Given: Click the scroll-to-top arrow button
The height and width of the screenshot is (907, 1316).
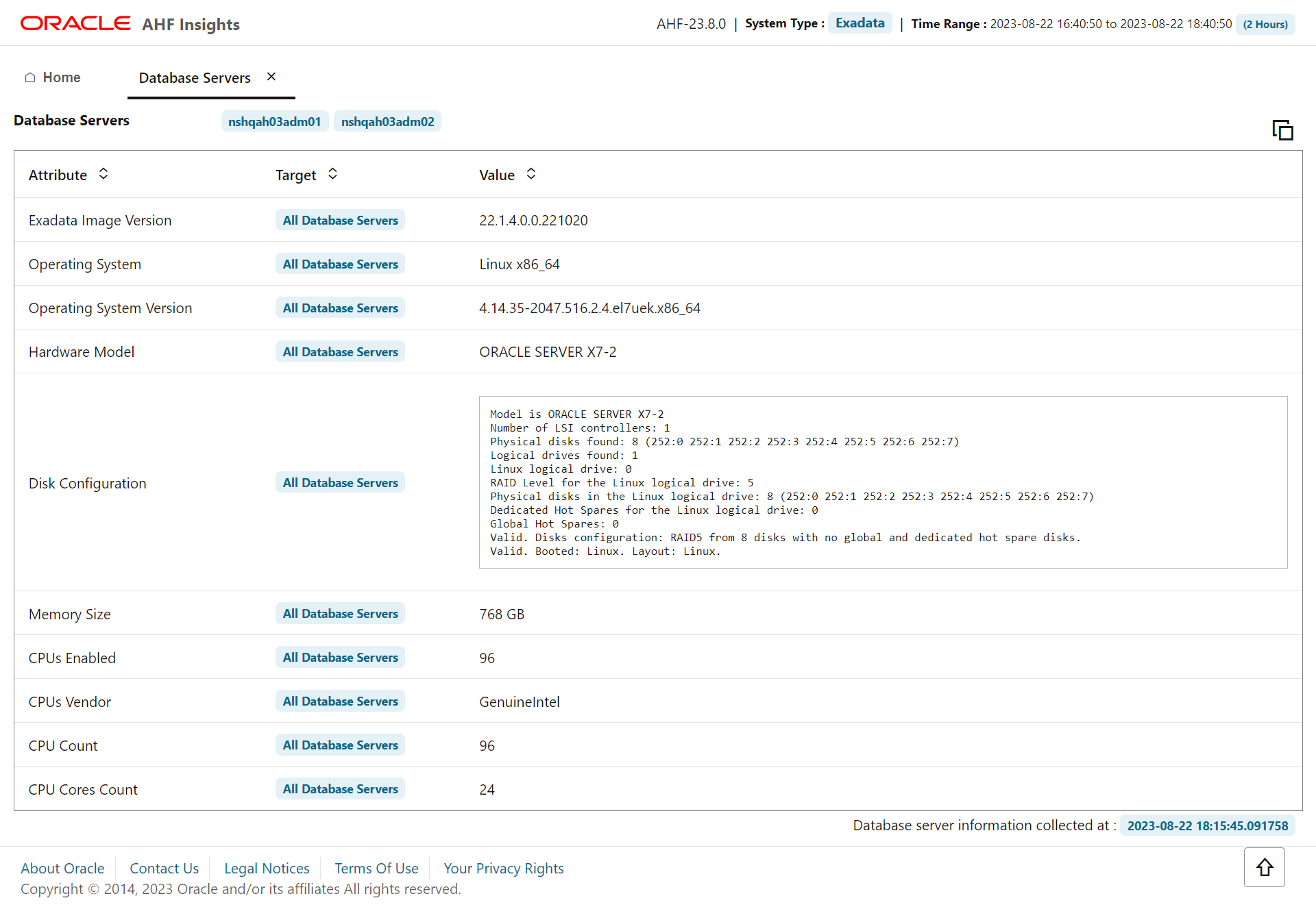Looking at the screenshot, I should [1265, 867].
